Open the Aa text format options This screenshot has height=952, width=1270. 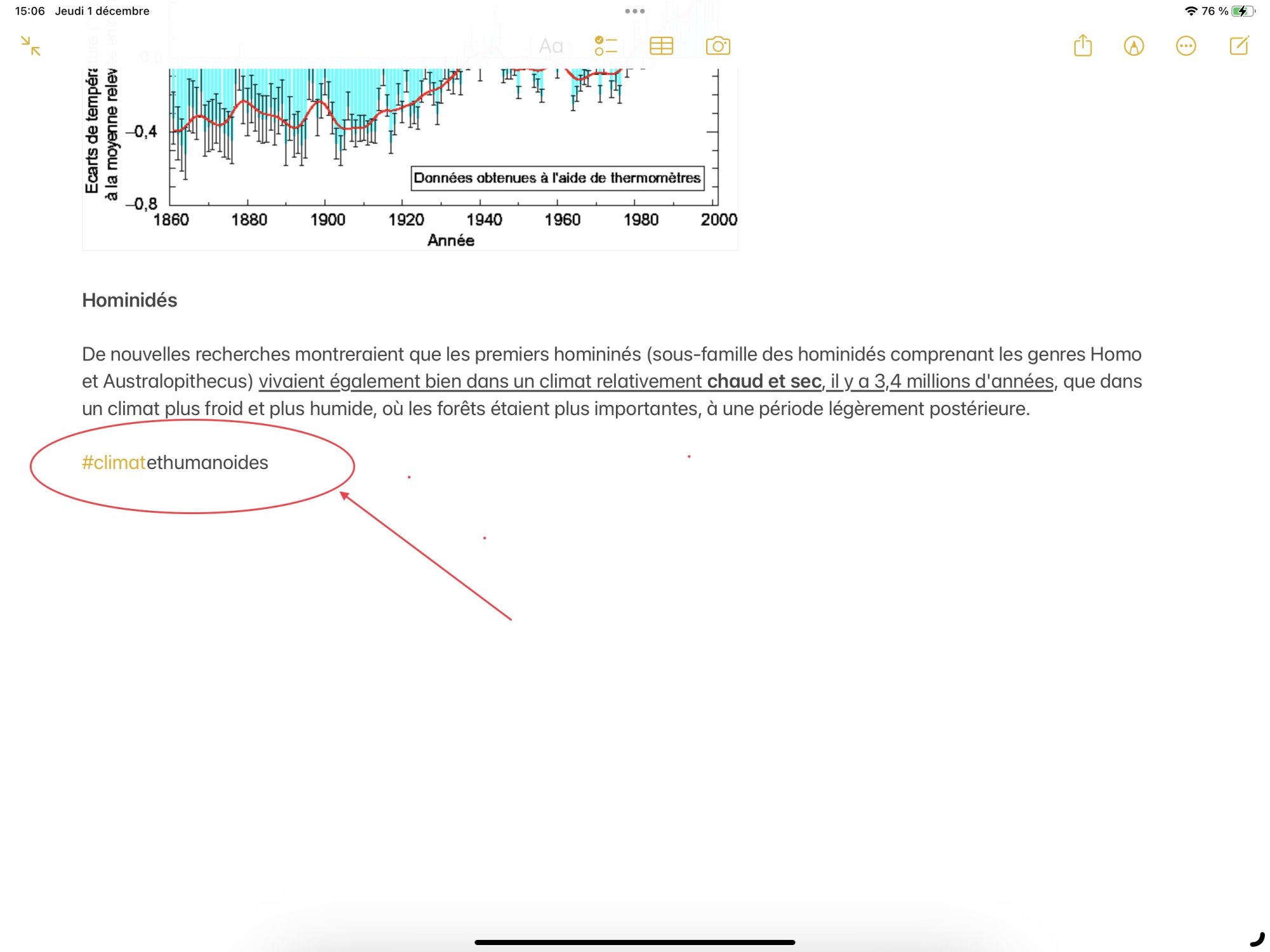551,46
